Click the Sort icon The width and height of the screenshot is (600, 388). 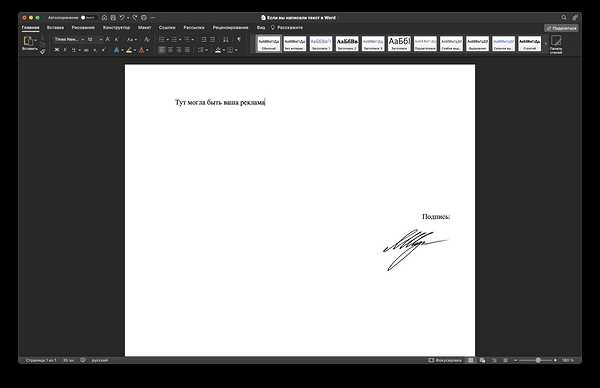click(226, 39)
